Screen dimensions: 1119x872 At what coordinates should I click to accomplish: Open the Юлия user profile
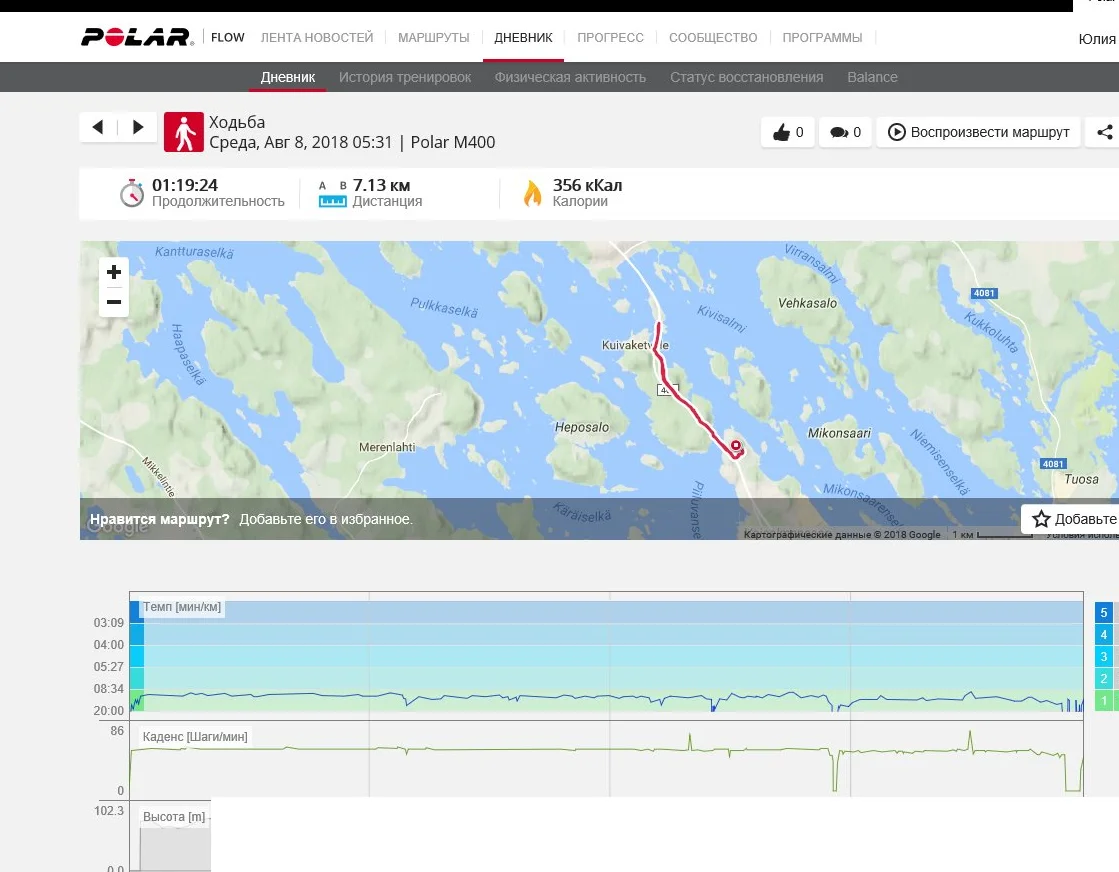click(1097, 39)
